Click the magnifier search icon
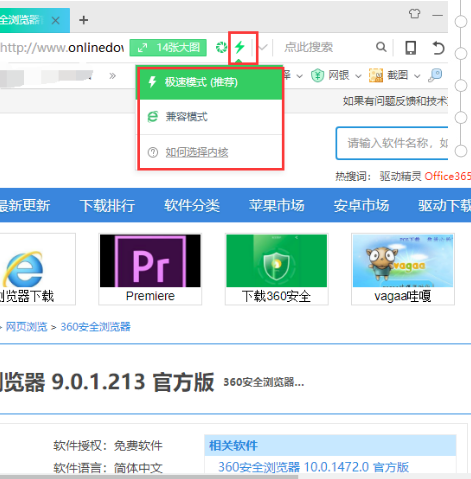 [x=381, y=47]
